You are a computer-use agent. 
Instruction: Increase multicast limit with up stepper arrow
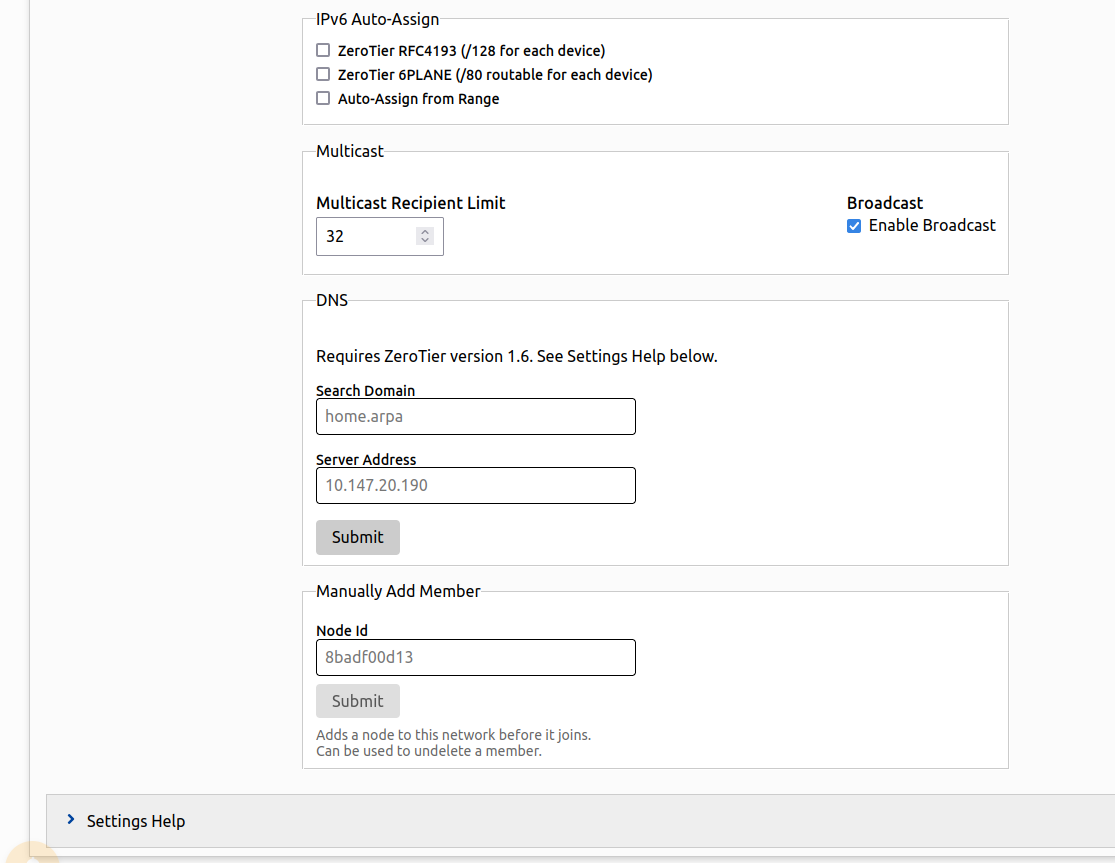tap(425, 231)
